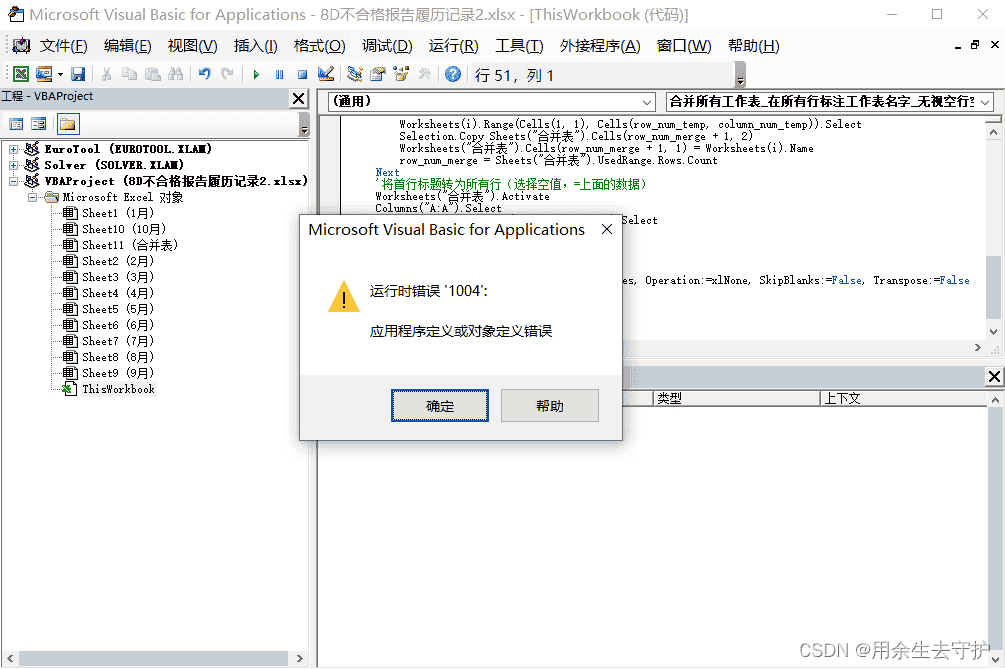
Task: Click the Redo arrow icon
Action: click(227, 74)
